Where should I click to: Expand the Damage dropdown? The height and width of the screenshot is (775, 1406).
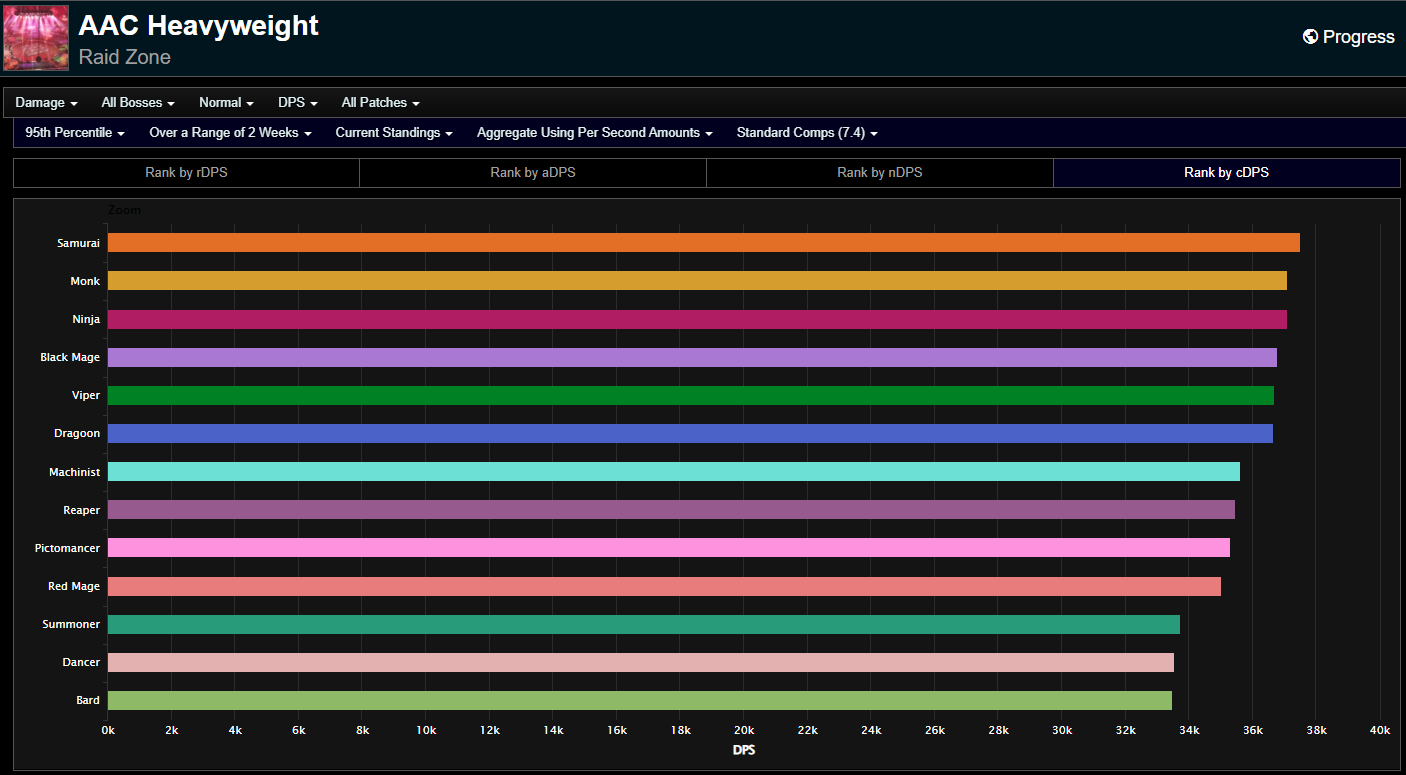click(46, 102)
